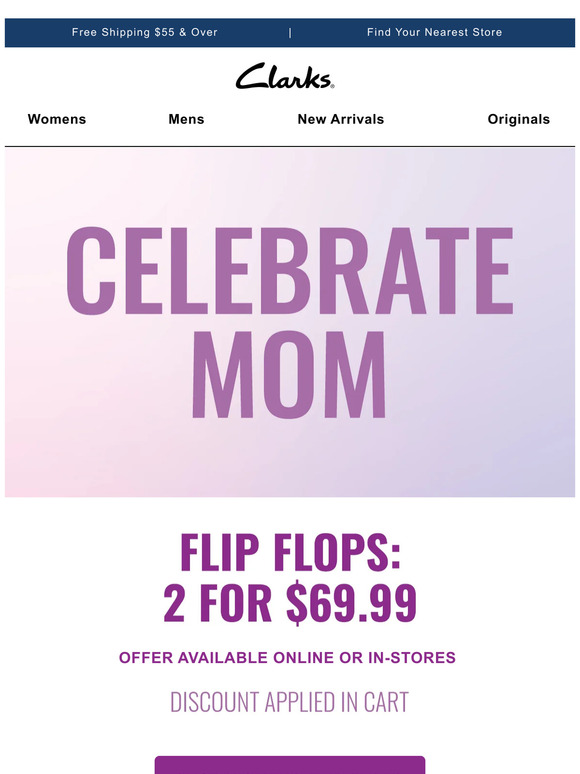The height and width of the screenshot is (774, 580).
Task: Click the navy top announcement bar
Action: [x=290, y=33]
